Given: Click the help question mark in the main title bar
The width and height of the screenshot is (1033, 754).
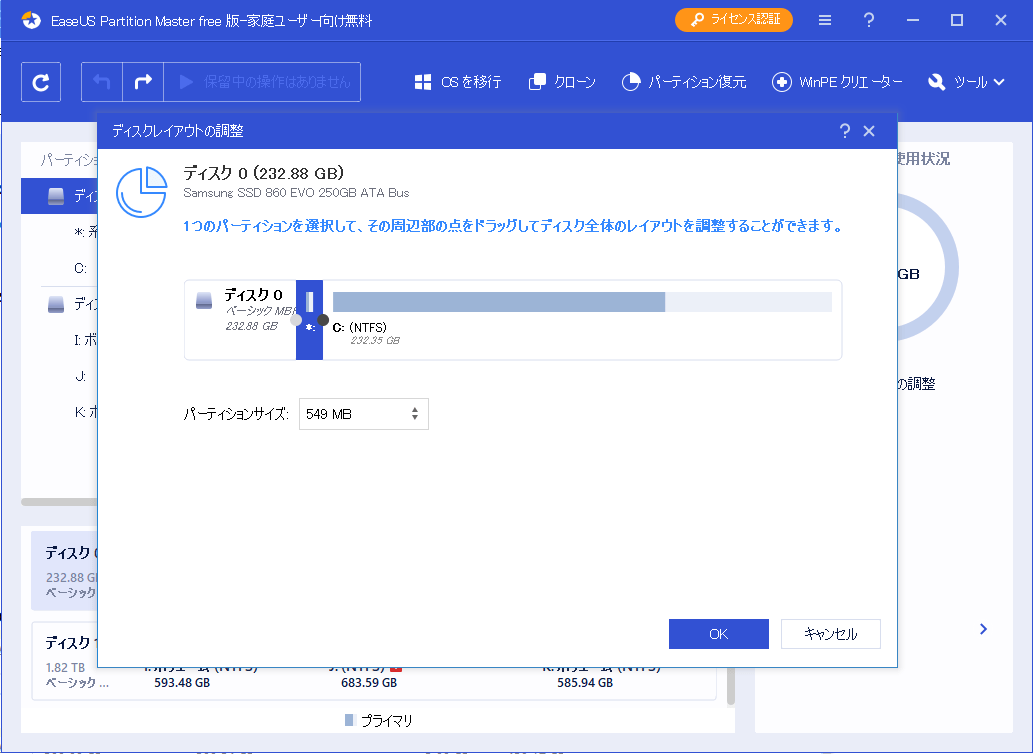Looking at the screenshot, I should pos(869,20).
